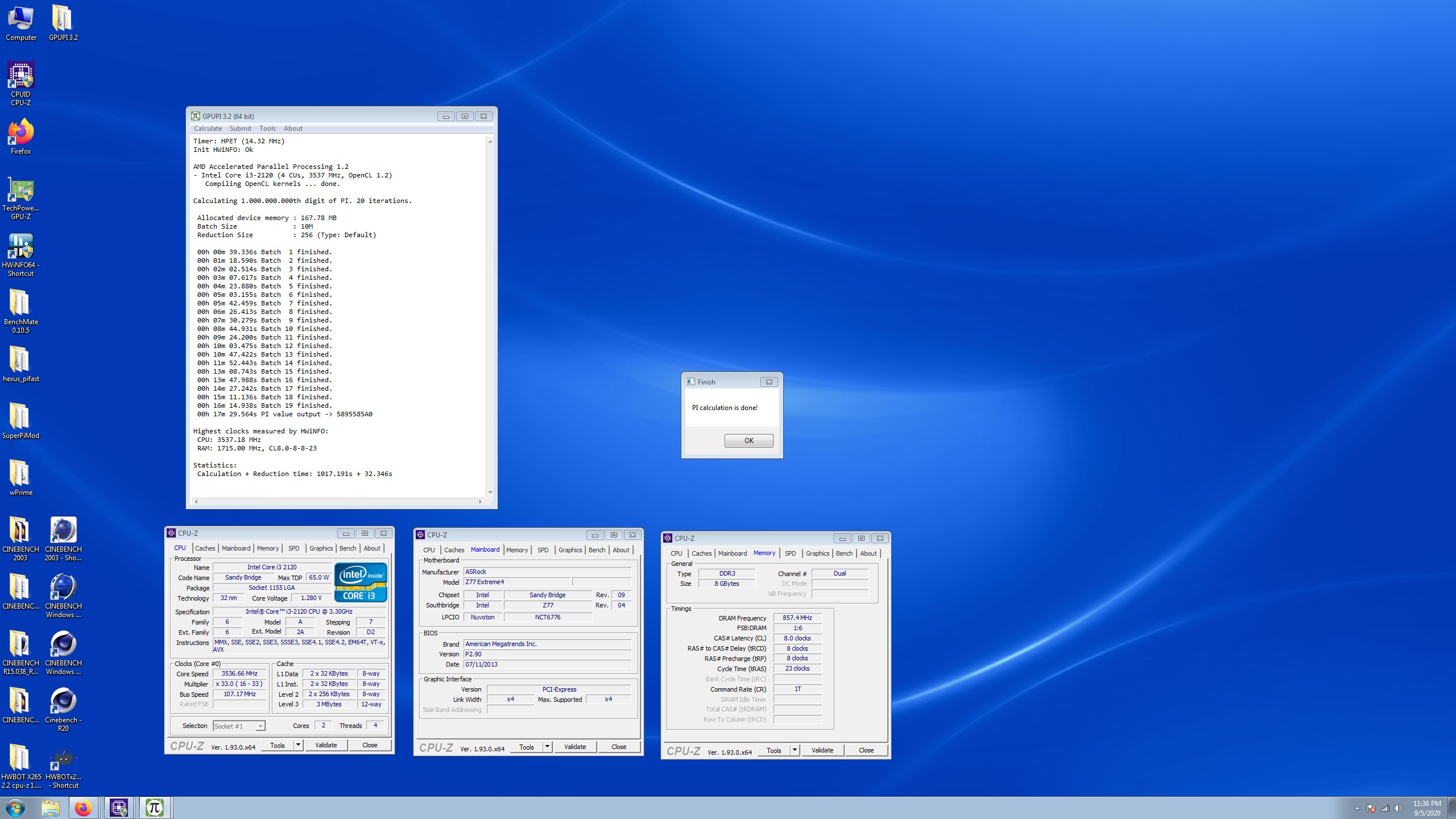Select SPD tab in first CPU-Z window
This screenshot has width=1456, height=819.
coord(293,548)
